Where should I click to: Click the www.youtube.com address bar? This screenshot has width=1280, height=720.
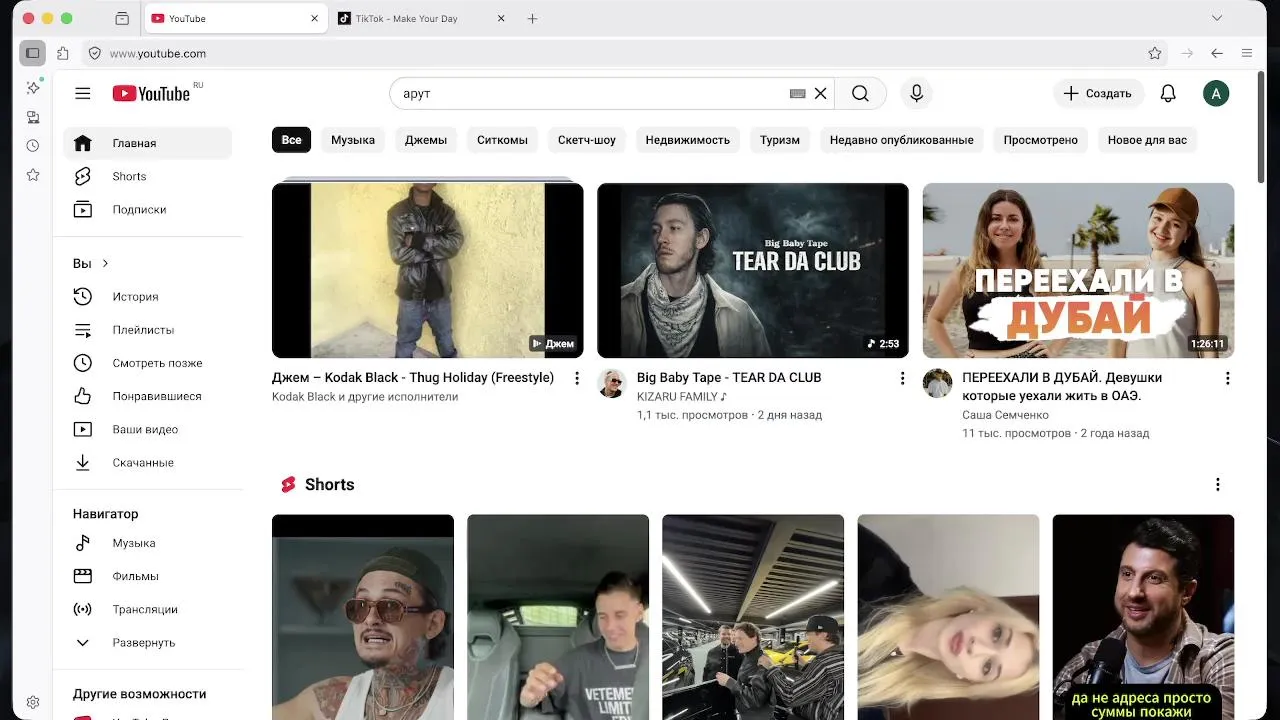pyautogui.click(x=625, y=53)
